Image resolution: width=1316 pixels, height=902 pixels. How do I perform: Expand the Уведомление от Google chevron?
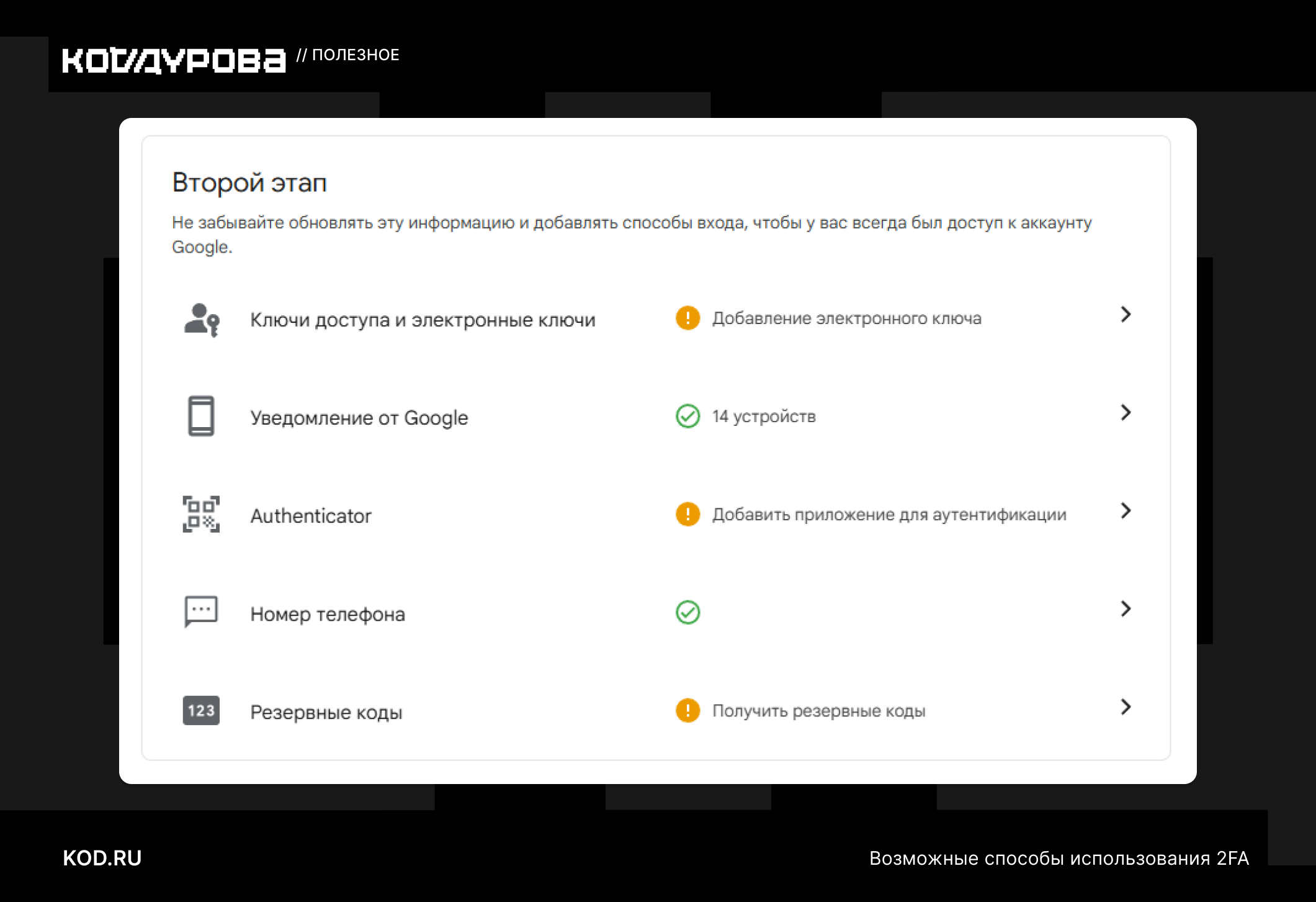(x=1126, y=412)
